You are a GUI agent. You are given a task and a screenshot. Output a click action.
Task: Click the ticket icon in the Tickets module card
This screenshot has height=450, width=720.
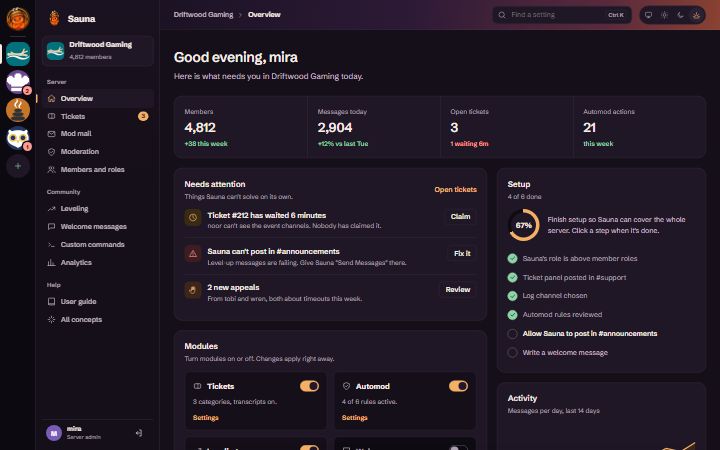197,386
